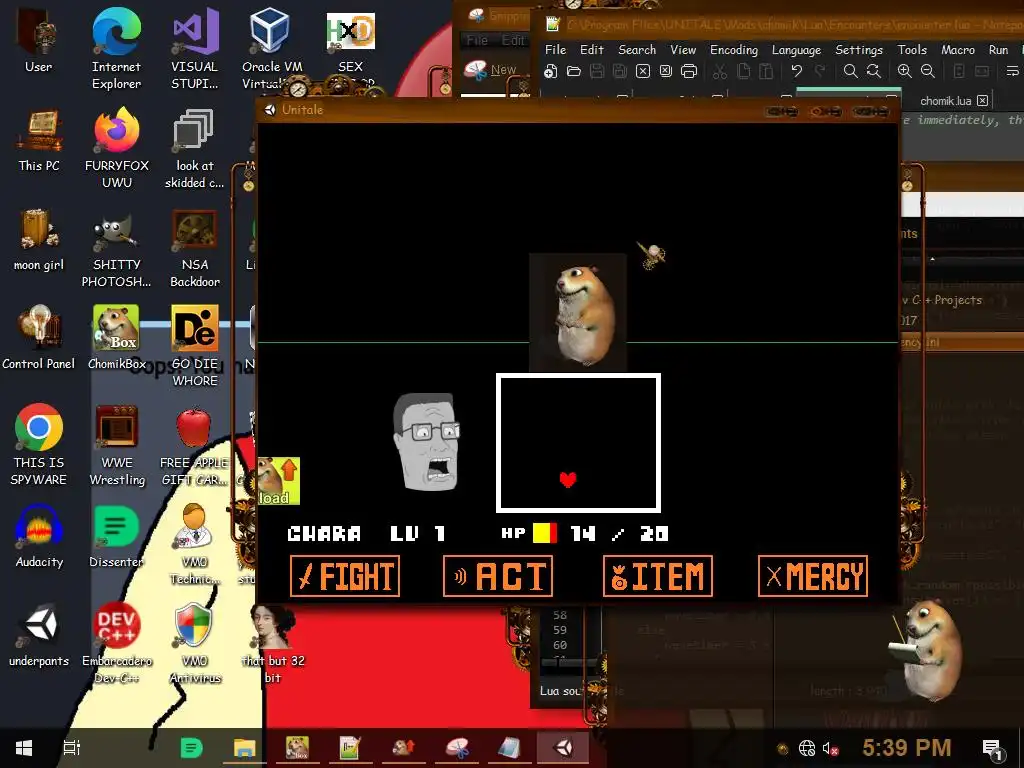1024x768 pixels.
Task: Click the yellow HP bar in Unitale
Action: coord(545,534)
